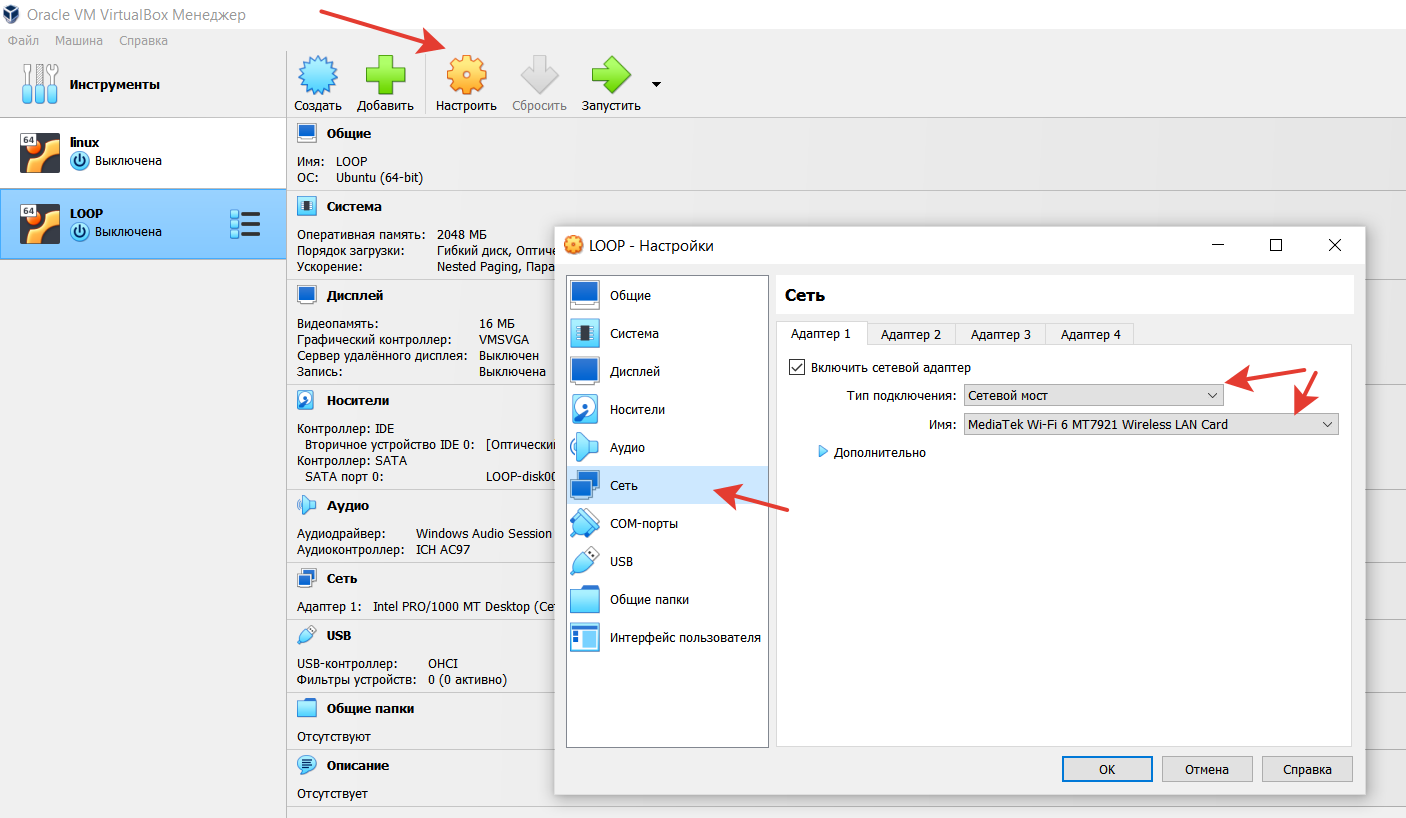
Task: Switch to Адаптер 3 tab
Action: [1000, 334]
